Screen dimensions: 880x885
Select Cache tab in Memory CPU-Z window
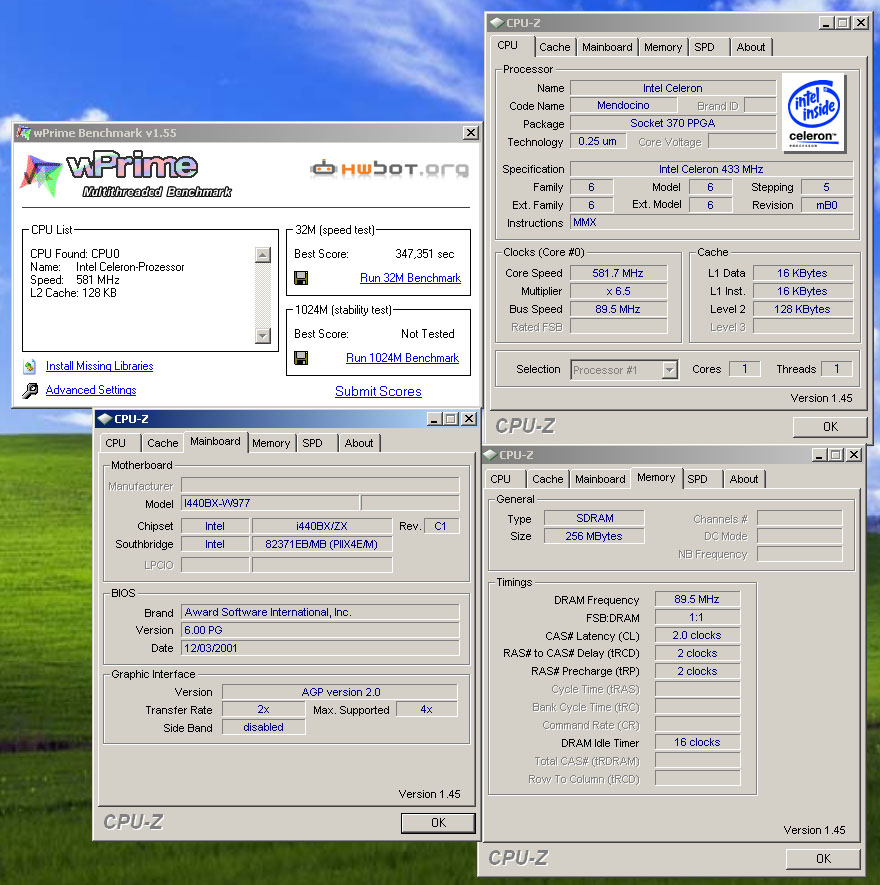point(548,479)
